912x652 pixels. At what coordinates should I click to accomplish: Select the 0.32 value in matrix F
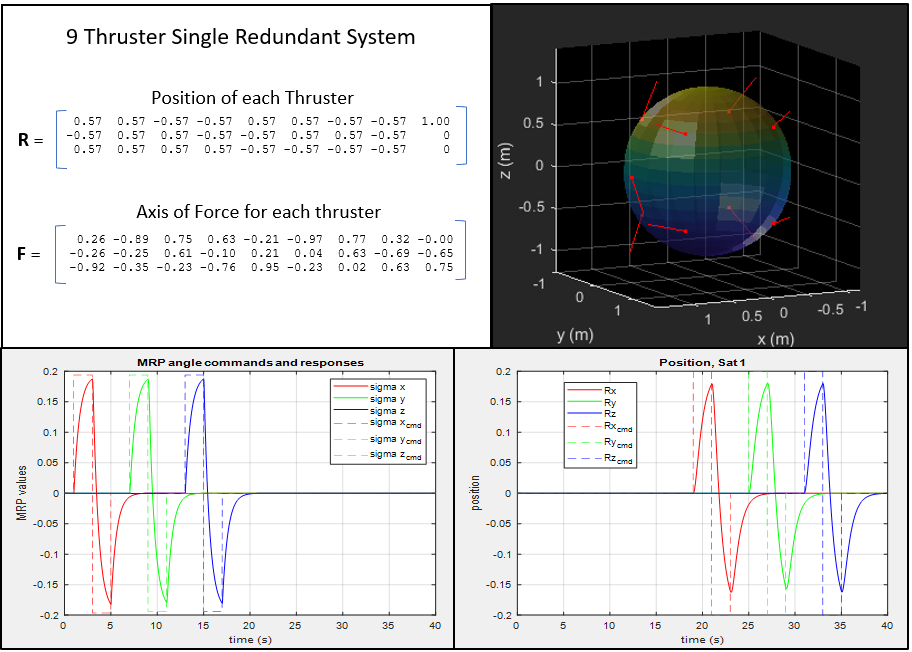click(x=396, y=240)
